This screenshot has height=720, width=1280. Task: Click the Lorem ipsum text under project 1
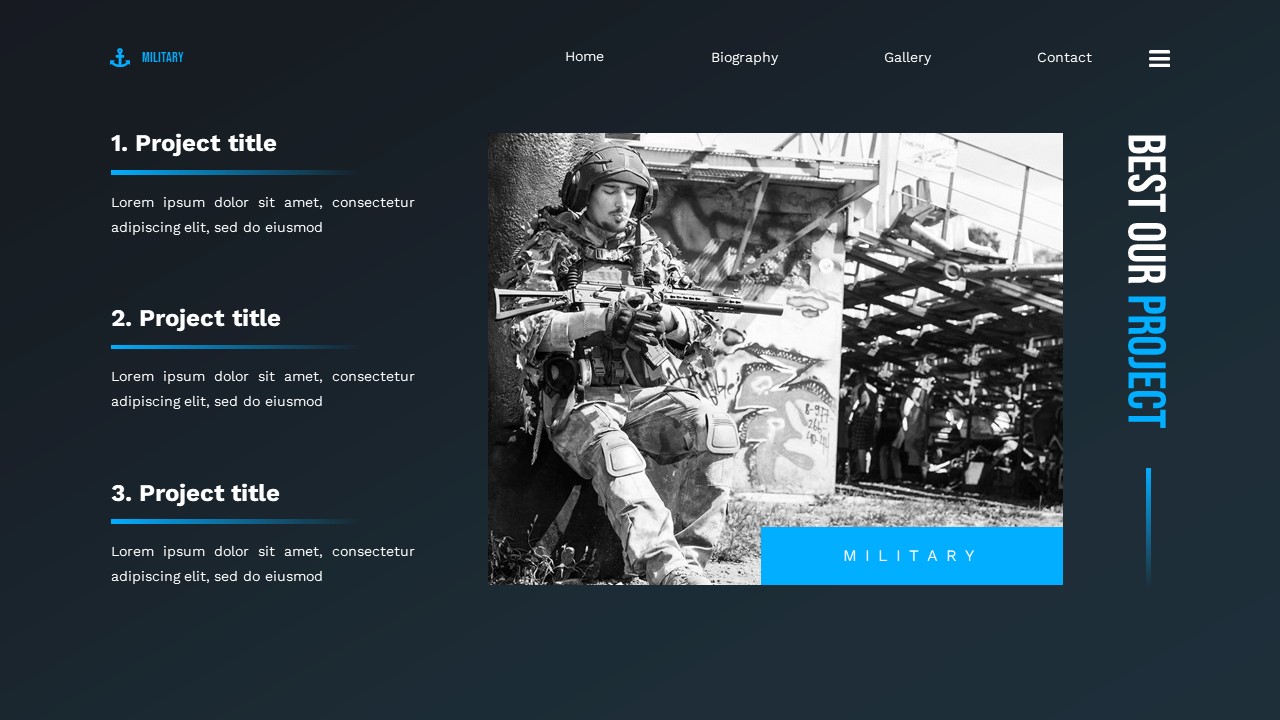pyautogui.click(x=263, y=215)
